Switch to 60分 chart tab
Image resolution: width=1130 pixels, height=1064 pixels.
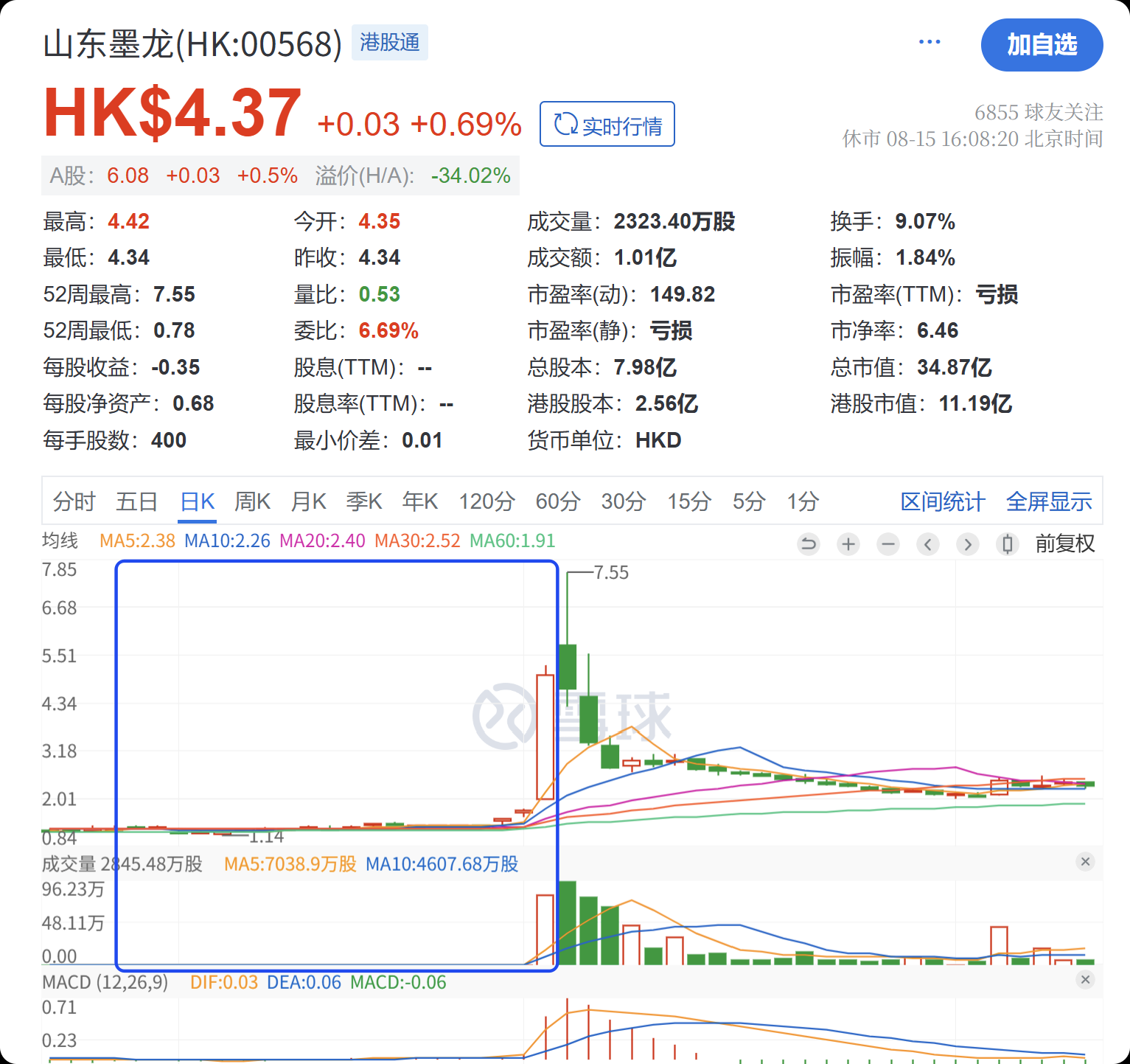(558, 502)
